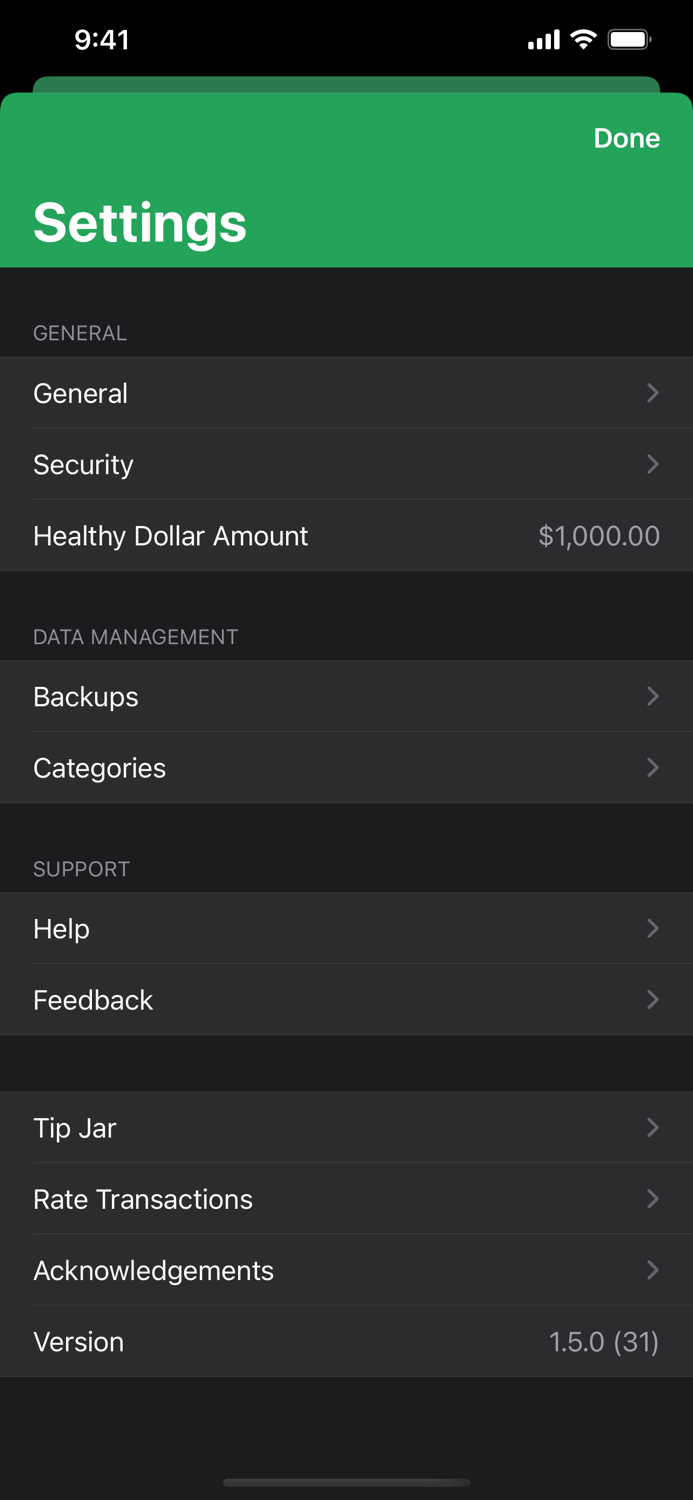This screenshot has height=1500, width=693.
Task: Tap Healthy Dollar Amount to edit value
Action: coord(170,536)
